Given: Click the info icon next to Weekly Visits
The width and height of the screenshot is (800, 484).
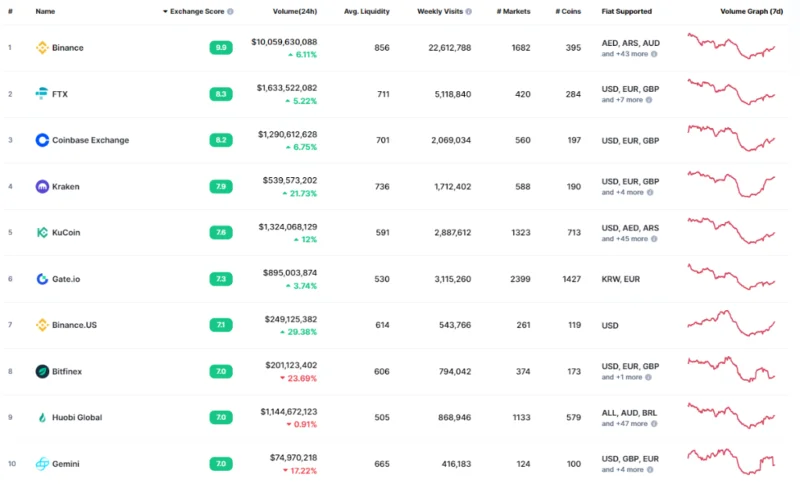Looking at the screenshot, I should pyautogui.click(x=468, y=11).
